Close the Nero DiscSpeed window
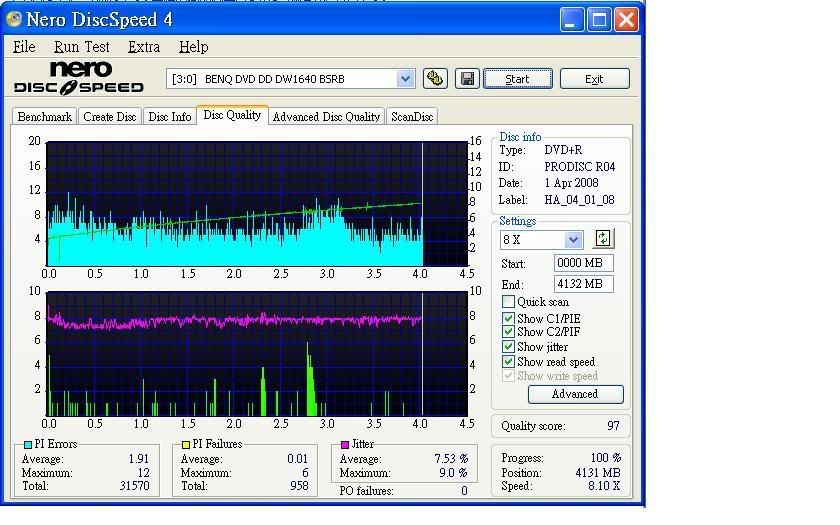840x525 pixels. [626, 20]
